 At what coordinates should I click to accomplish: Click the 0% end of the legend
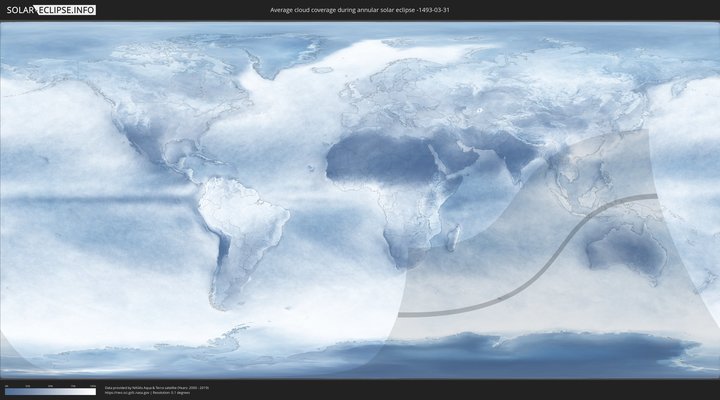(x=6, y=391)
